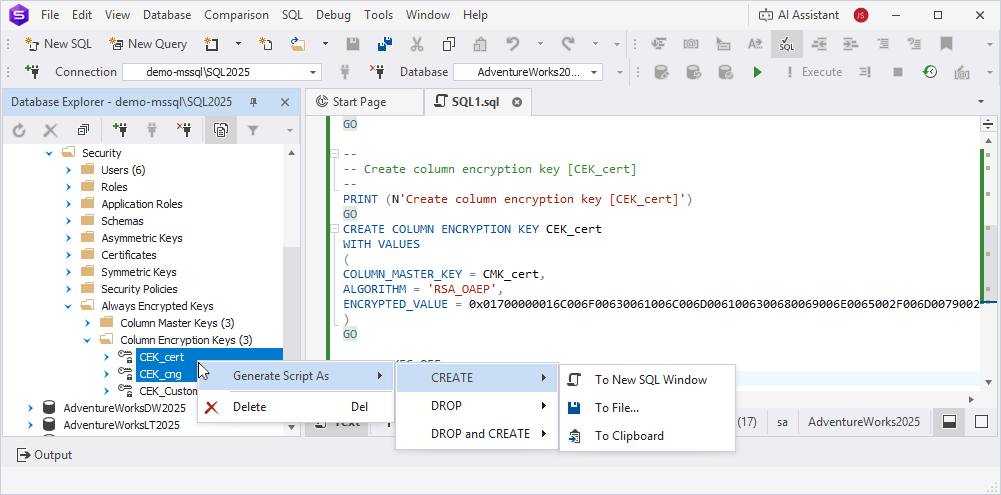1001x495 pixels.
Task: Click the Increase indent icon
Action: tap(850, 44)
